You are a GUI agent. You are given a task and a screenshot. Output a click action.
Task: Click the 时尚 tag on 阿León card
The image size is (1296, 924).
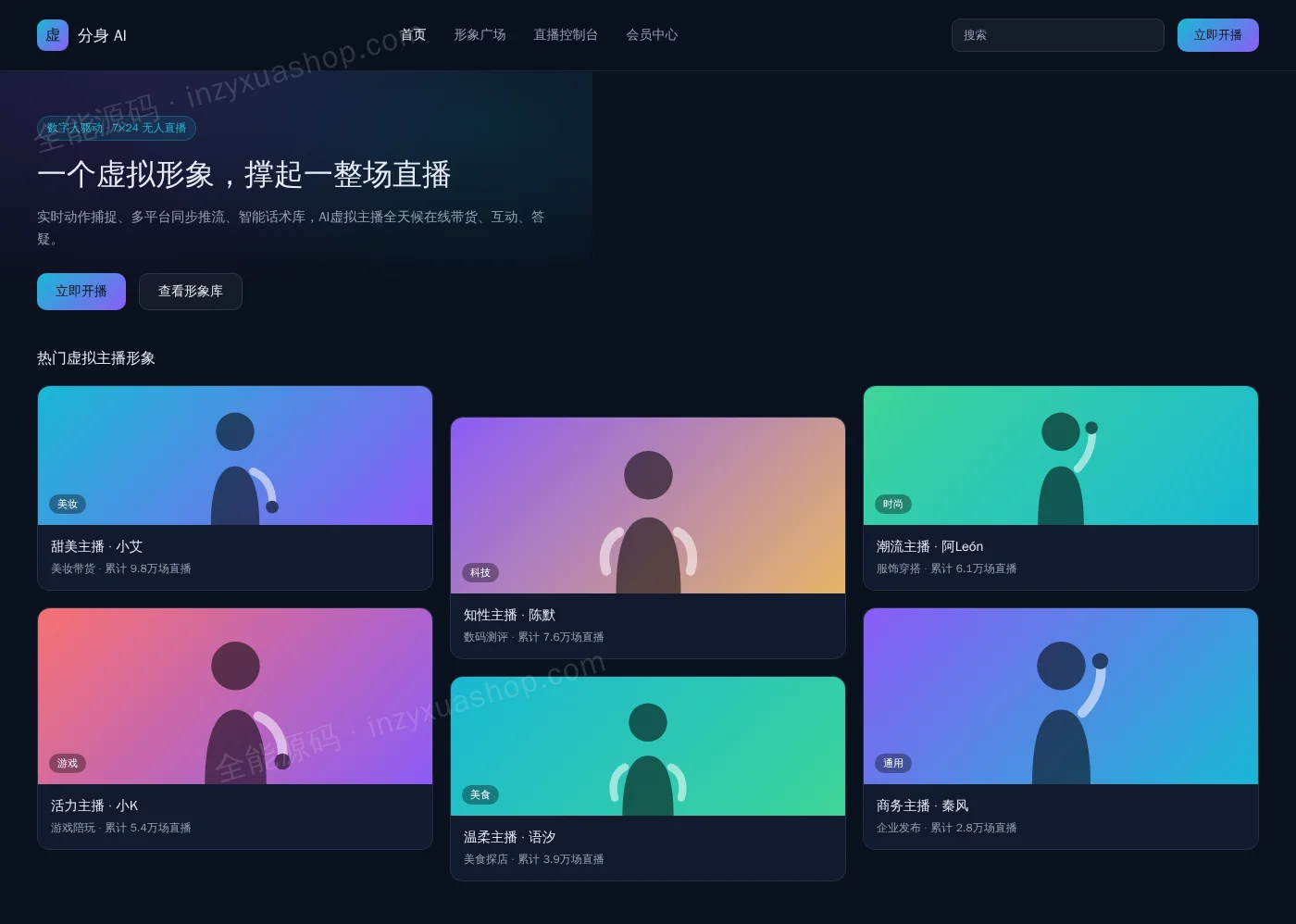893,505
